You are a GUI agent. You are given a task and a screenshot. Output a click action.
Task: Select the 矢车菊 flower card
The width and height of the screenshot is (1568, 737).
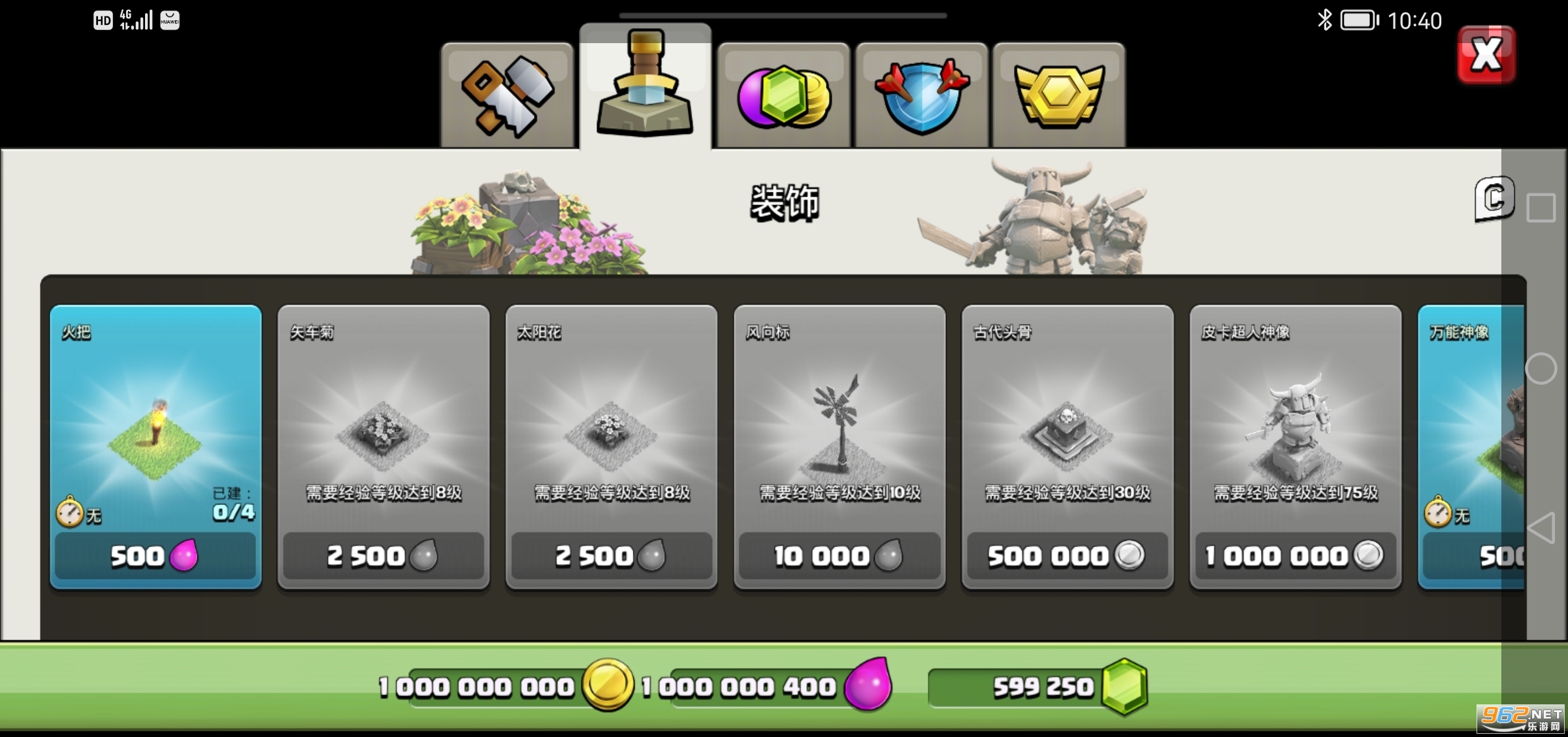(x=384, y=447)
